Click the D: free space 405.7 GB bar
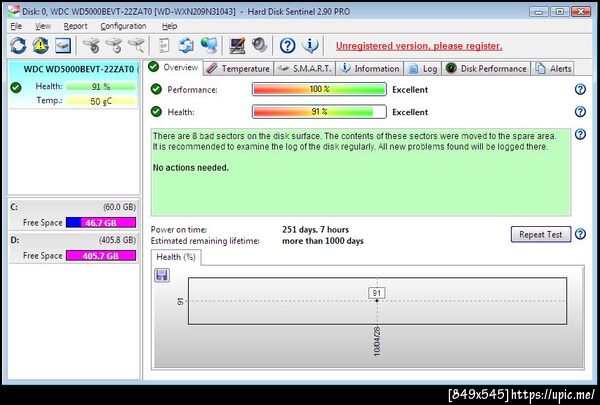The image size is (600, 405). (101, 255)
